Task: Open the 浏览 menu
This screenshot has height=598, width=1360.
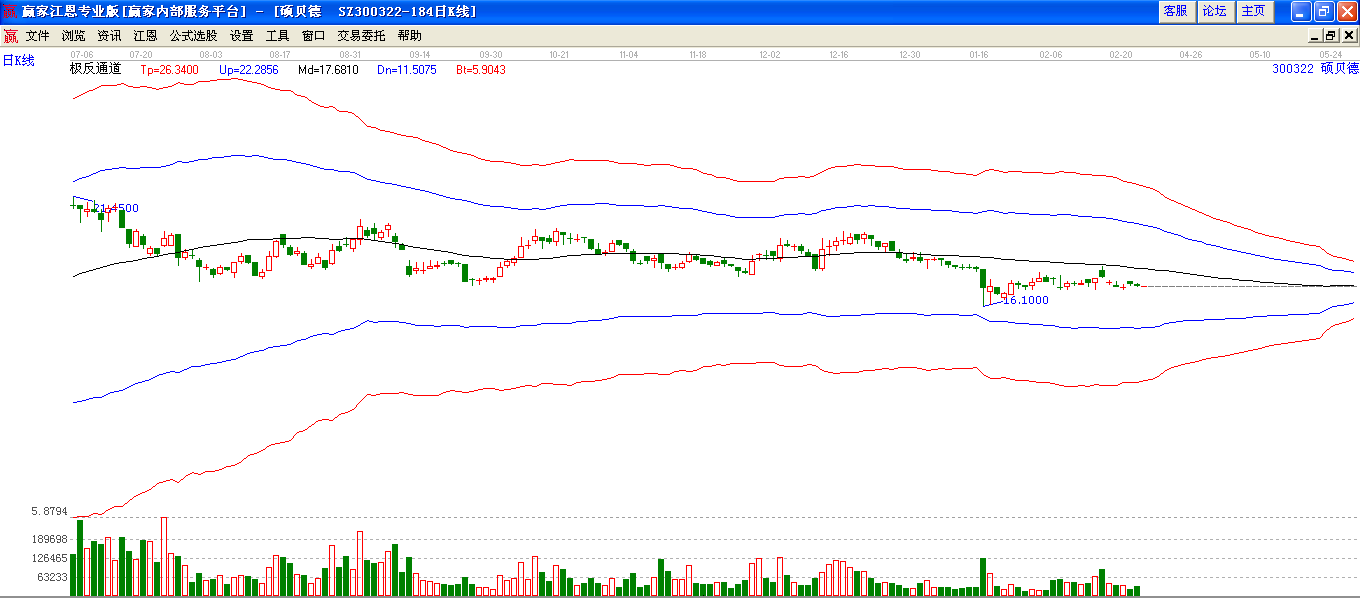Action: click(73, 36)
